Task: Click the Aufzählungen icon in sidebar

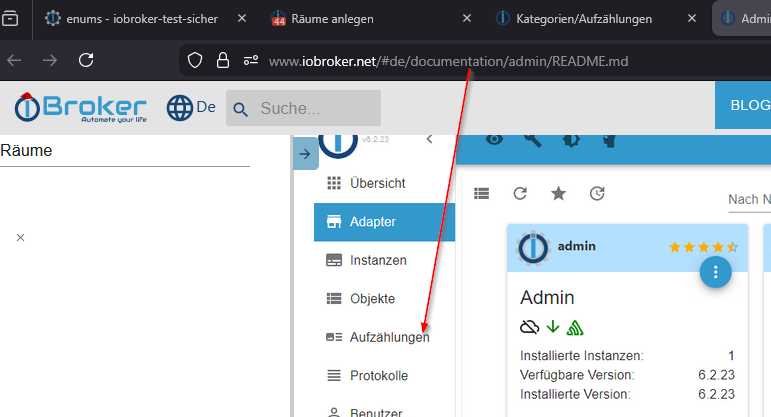Action: (x=334, y=337)
